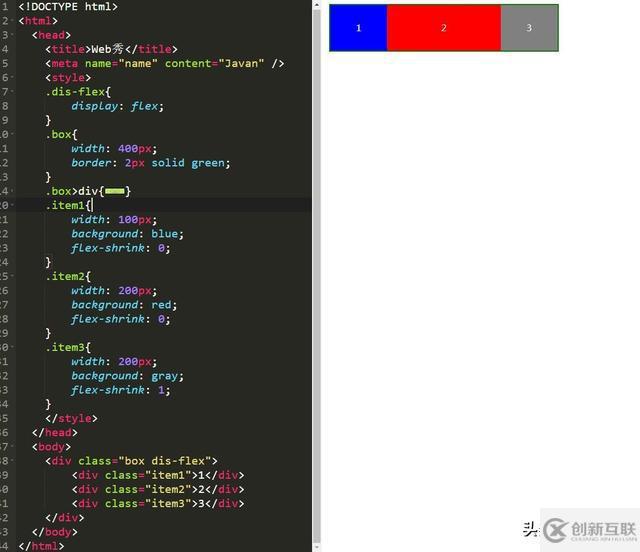Click the closing </body> tag
This screenshot has height=552, width=640.
[55, 532]
